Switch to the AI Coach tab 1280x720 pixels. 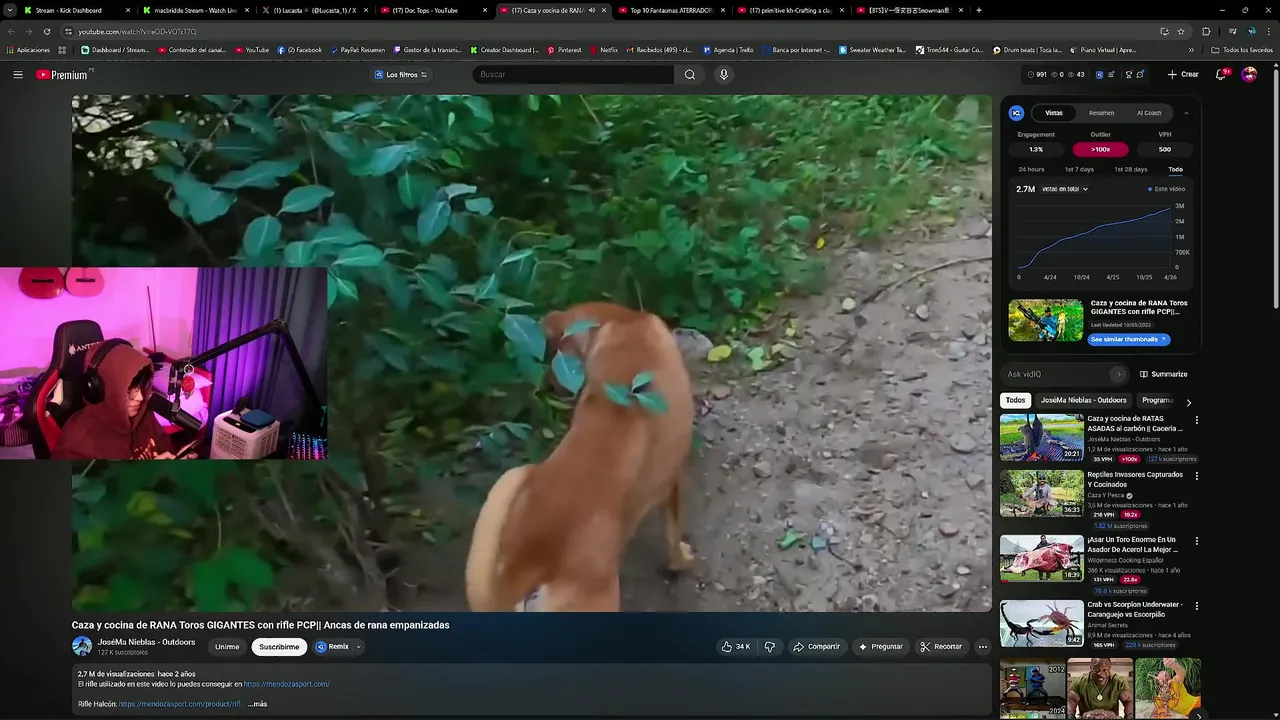(1149, 113)
